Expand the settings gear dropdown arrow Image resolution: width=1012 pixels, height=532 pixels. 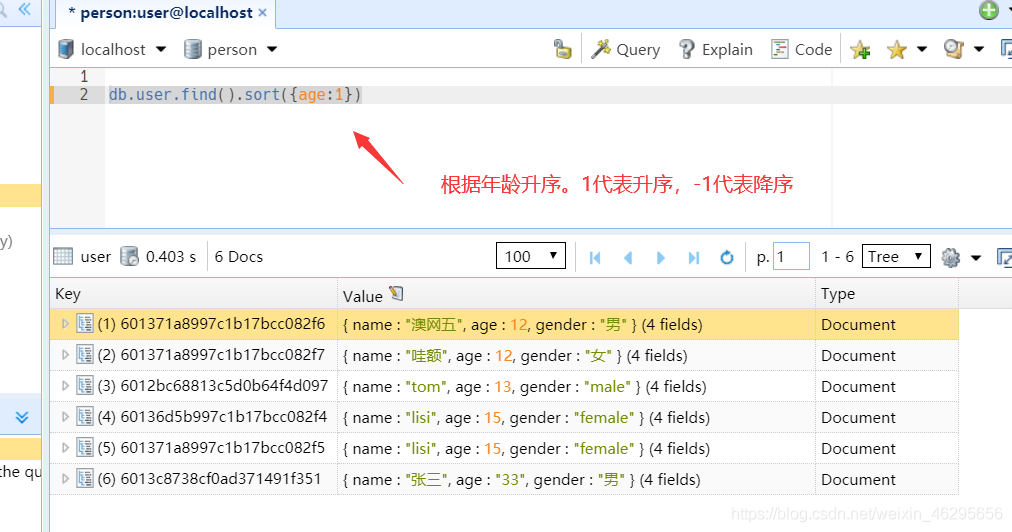[x=976, y=258]
